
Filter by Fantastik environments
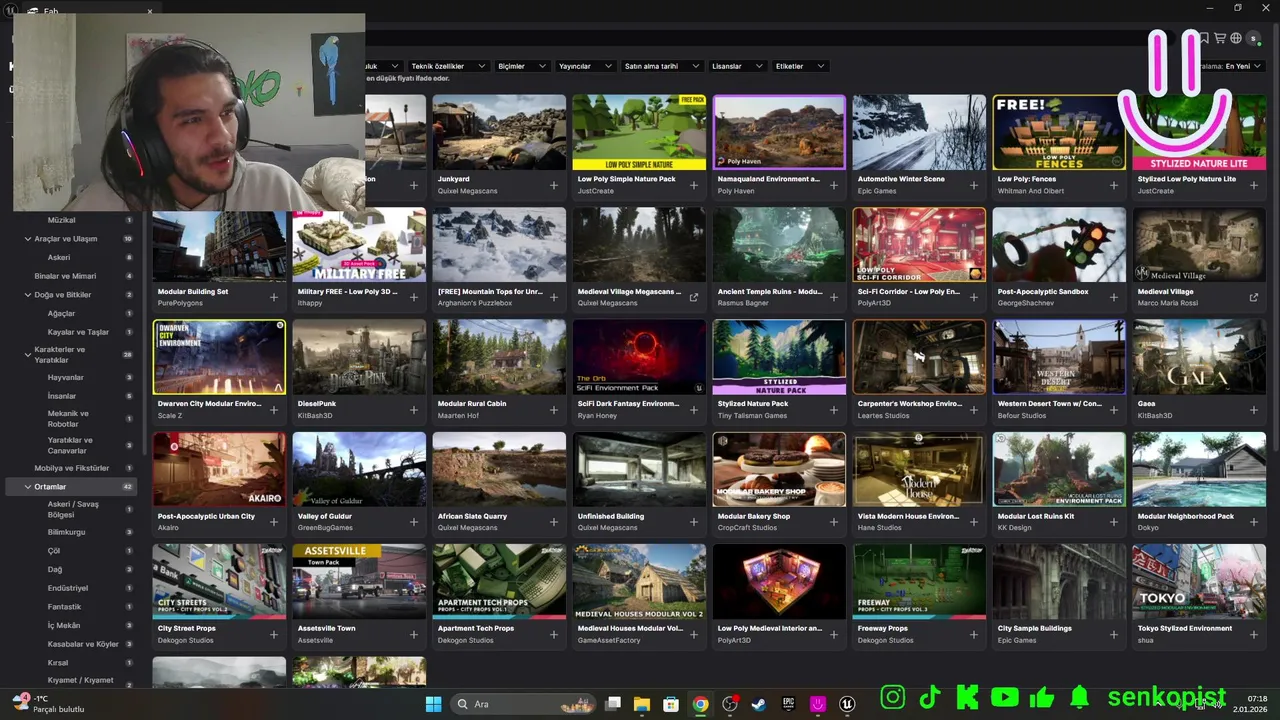64,607
